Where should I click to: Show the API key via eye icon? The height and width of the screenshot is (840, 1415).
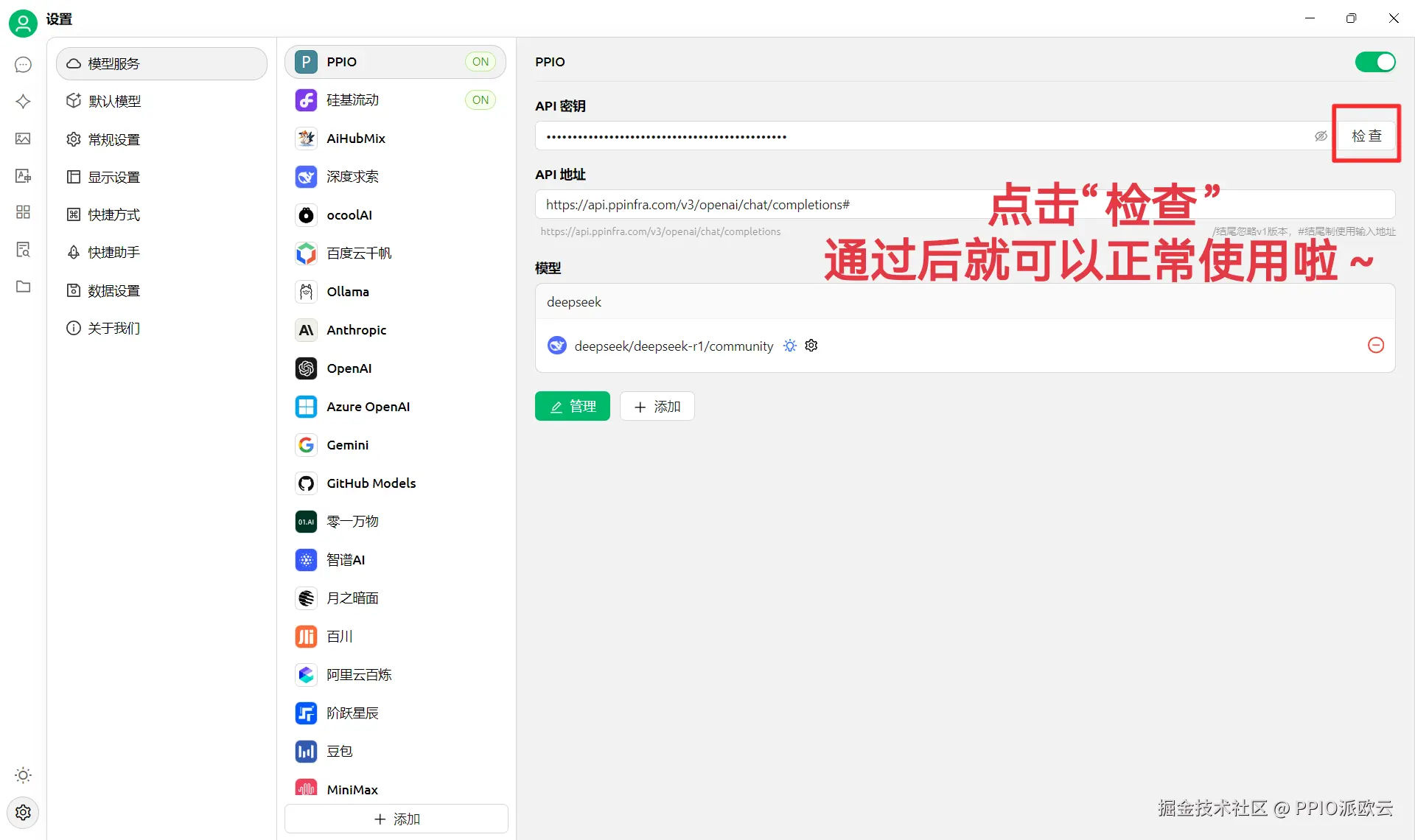pos(1321,136)
